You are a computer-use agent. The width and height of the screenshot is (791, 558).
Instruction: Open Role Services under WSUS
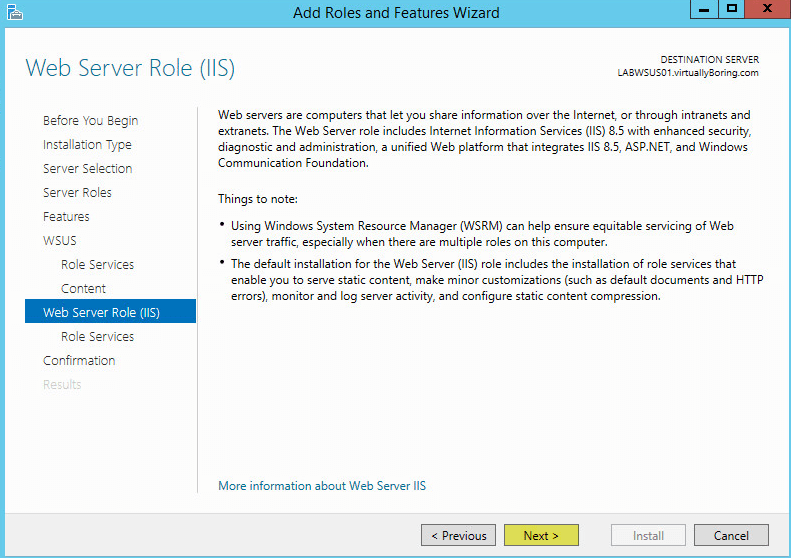(x=97, y=264)
